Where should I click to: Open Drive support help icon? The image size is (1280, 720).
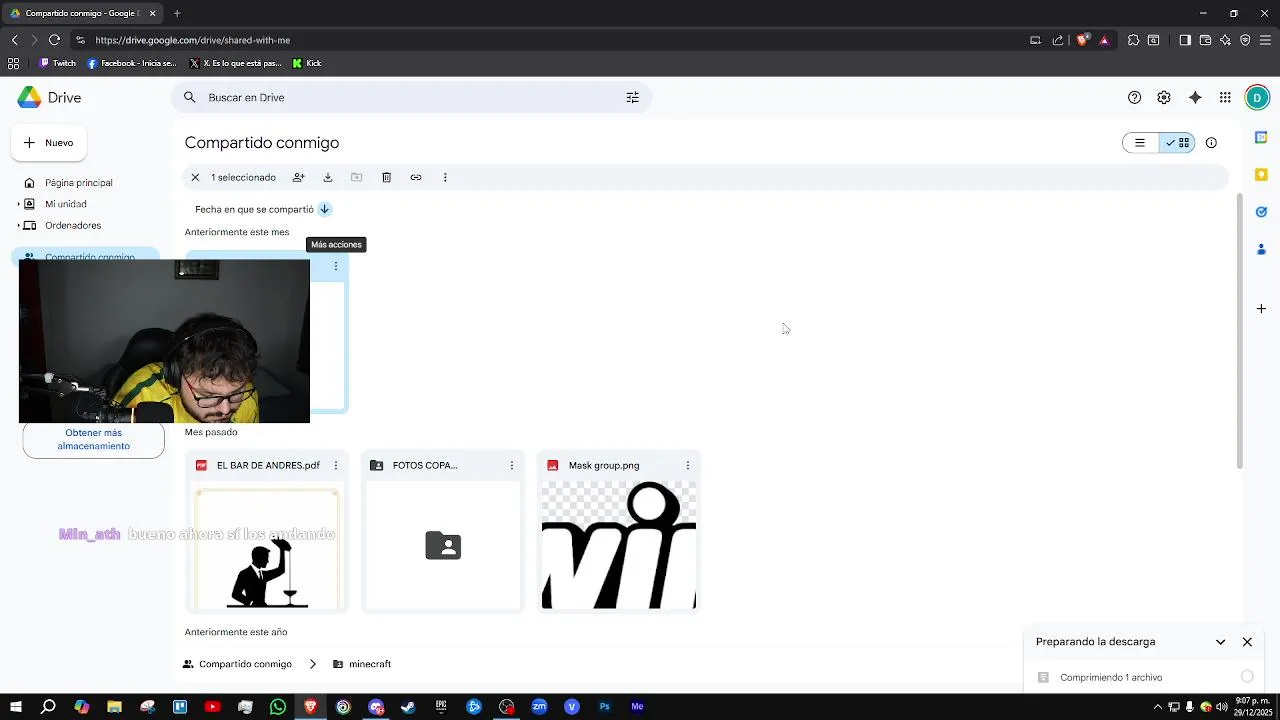pyautogui.click(x=1134, y=97)
